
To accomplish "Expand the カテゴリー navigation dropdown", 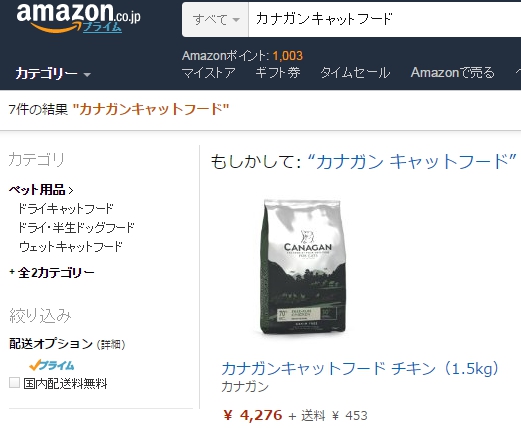I will click(x=53, y=73).
